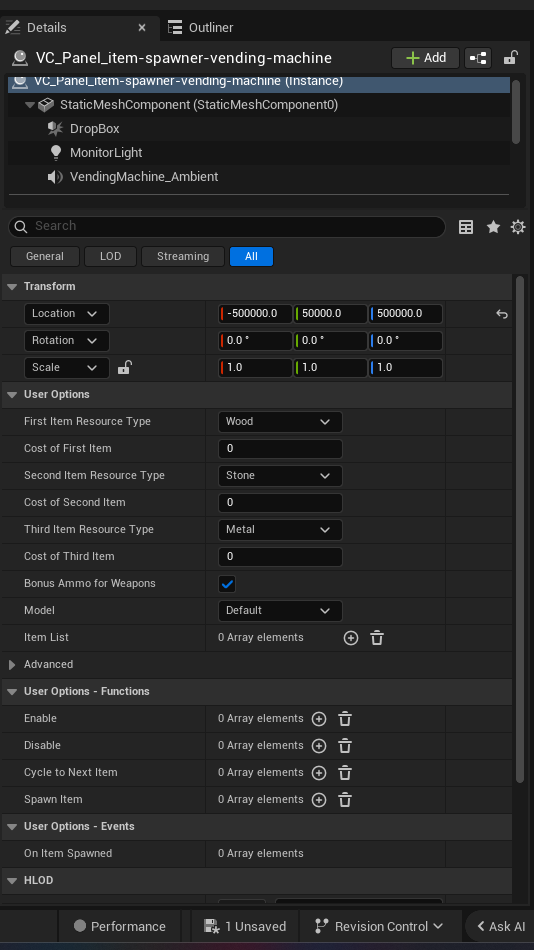Collapse the HLOD section
The height and width of the screenshot is (950, 534).
point(12,881)
